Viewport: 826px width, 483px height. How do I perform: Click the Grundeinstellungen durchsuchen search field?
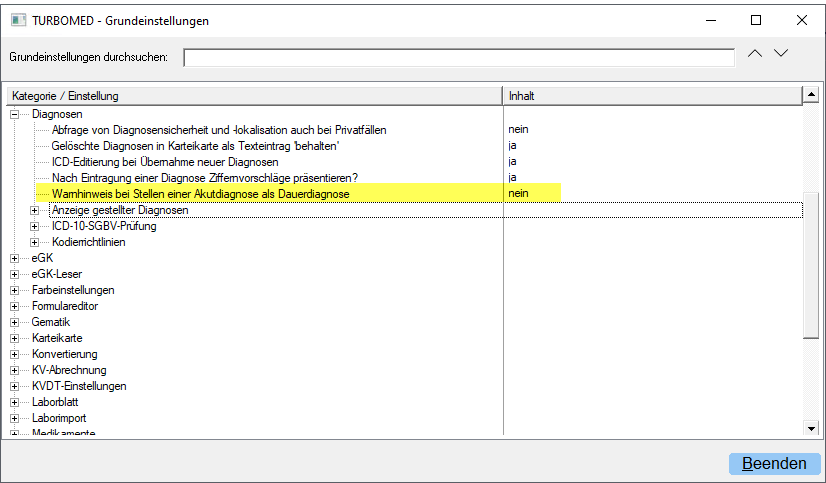pyautogui.click(x=459, y=57)
